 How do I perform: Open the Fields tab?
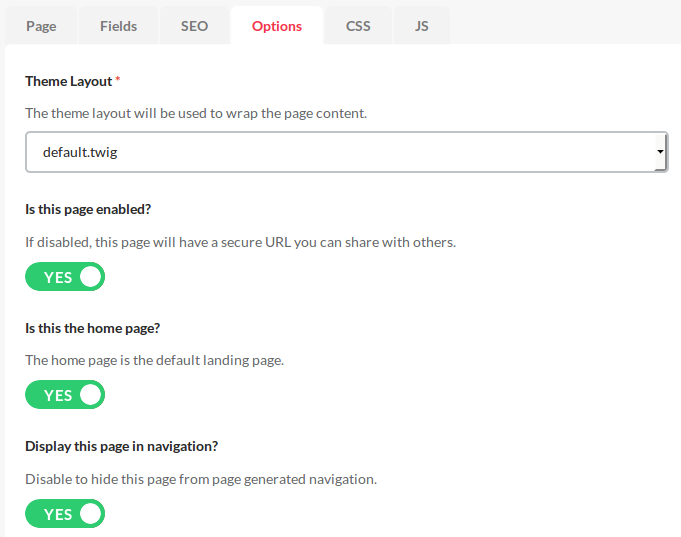point(119,26)
